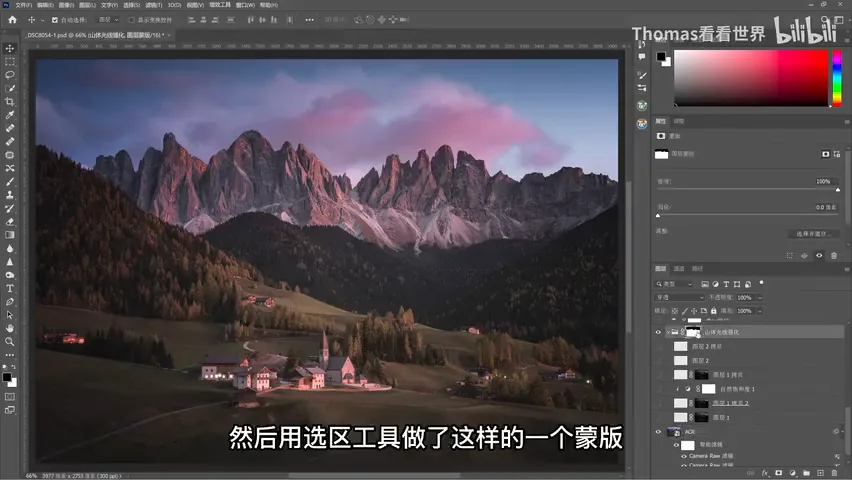This screenshot has width=852, height=480.
Task: Toggle Auto-Select checkbox (自动选择)
Action: click(x=55, y=20)
